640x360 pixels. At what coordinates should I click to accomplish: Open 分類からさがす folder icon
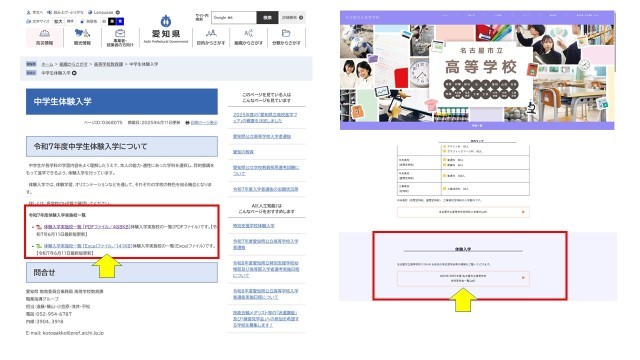(x=286, y=37)
